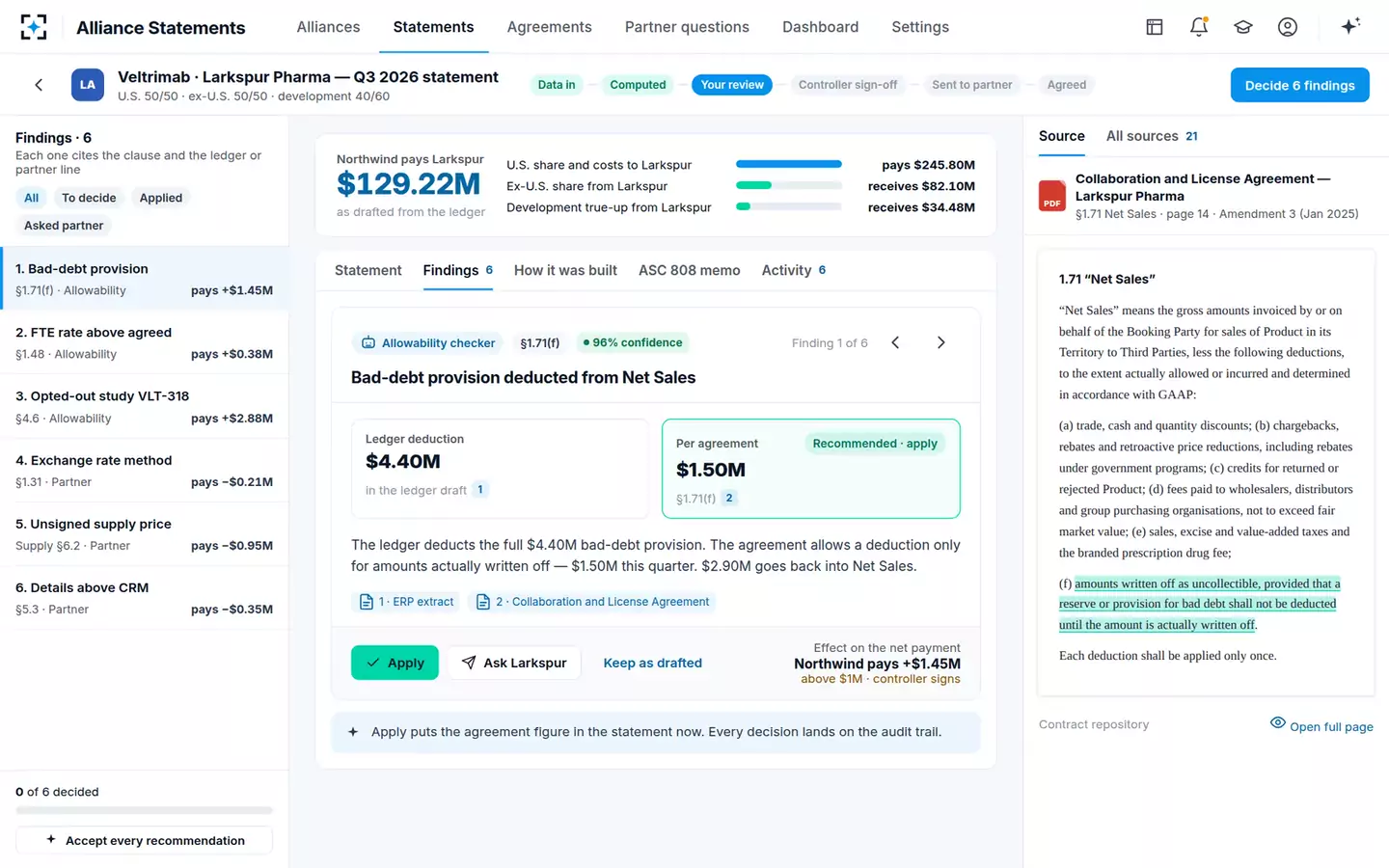Open the sparkle assistant icon
This screenshot has width=1389, height=868.
coord(1350,26)
